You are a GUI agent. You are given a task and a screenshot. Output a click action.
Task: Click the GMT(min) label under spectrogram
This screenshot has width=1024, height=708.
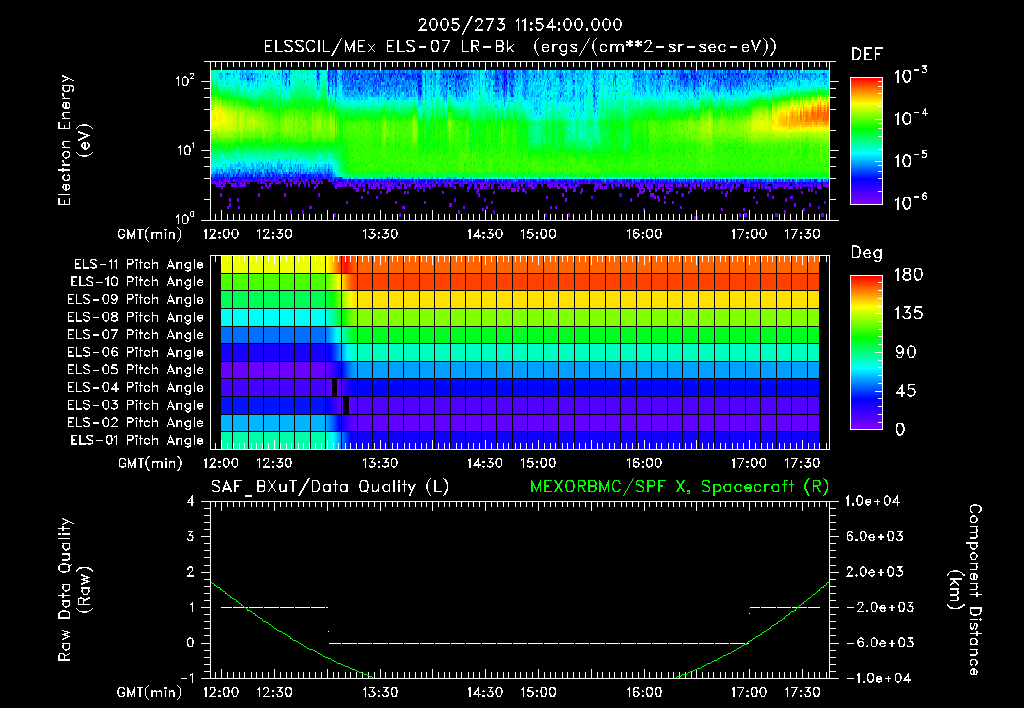(x=149, y=234)
